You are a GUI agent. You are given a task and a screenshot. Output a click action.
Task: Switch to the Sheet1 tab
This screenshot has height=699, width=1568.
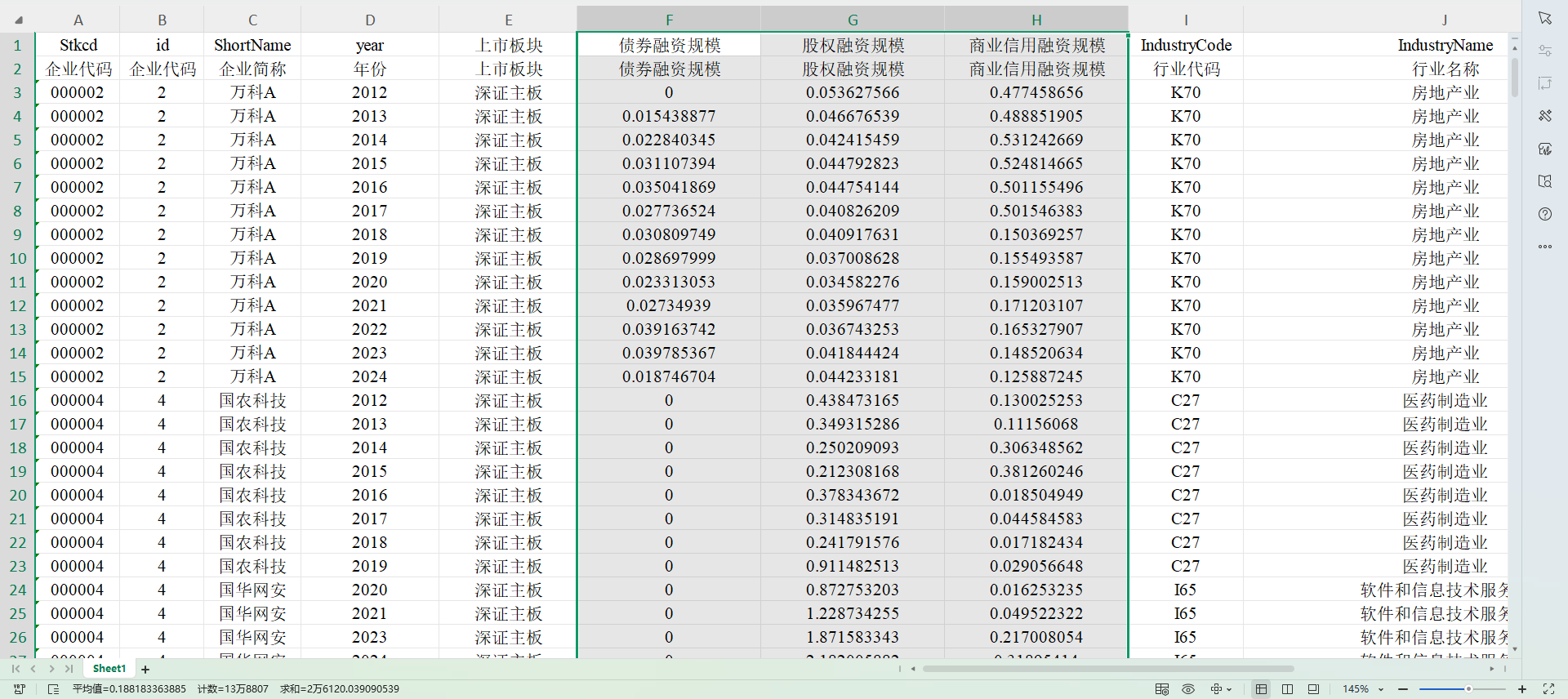(x=109, y=669)
